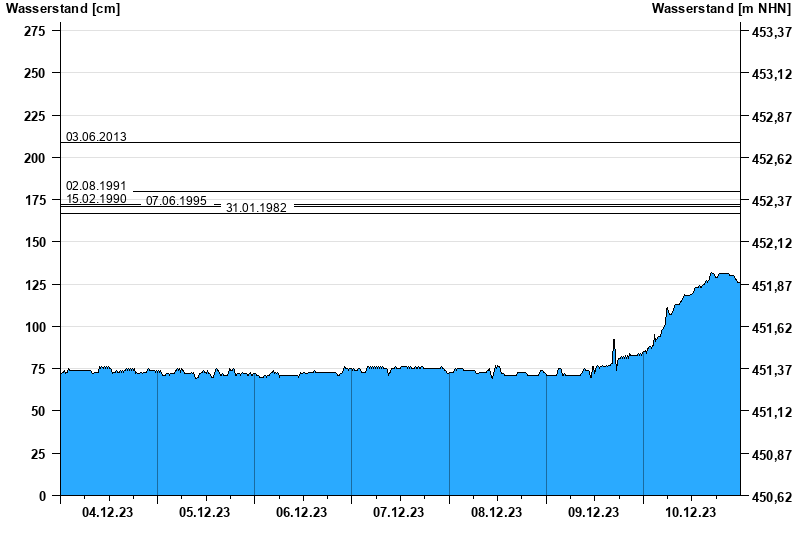Click the water level peak on 10.12.23

click(714, 274)
